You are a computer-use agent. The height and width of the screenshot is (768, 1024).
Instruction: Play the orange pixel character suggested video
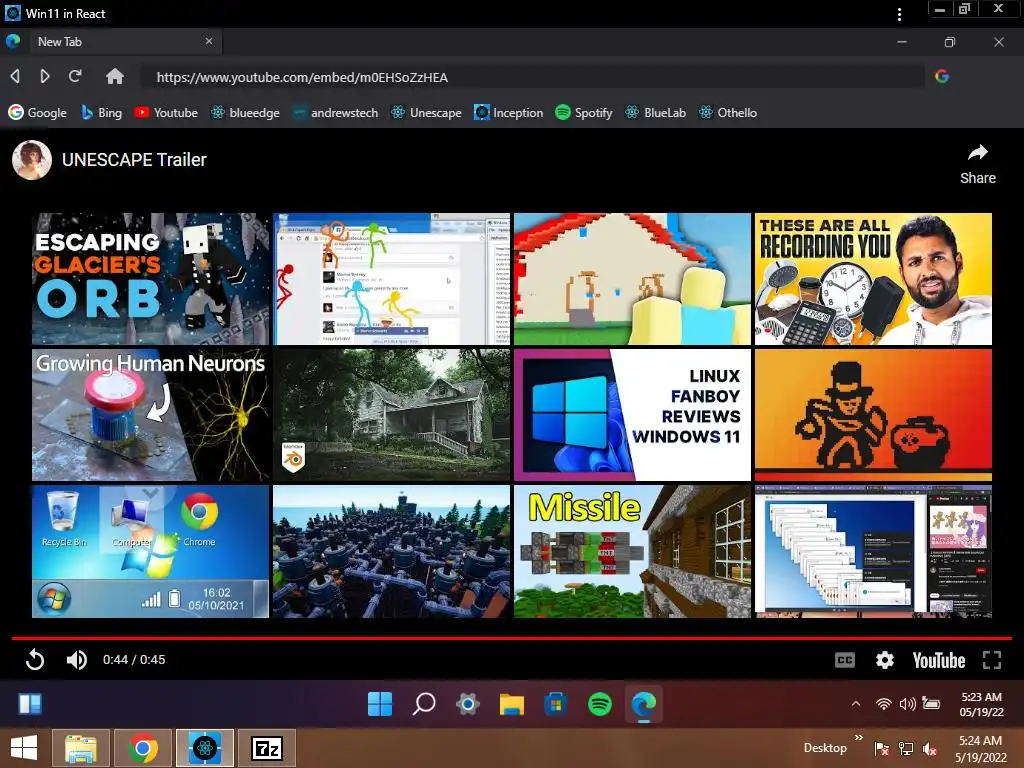tap(873, 415)
